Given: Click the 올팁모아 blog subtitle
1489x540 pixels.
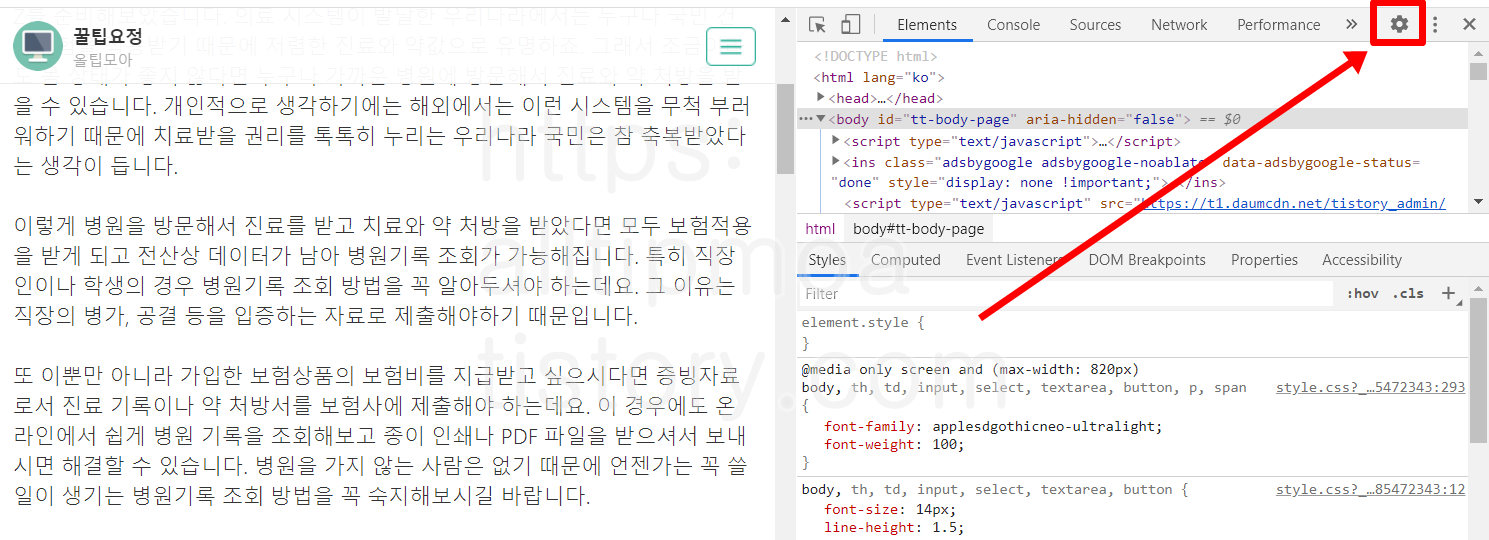Looking at the screenshot, I should [x=103, y=60].
